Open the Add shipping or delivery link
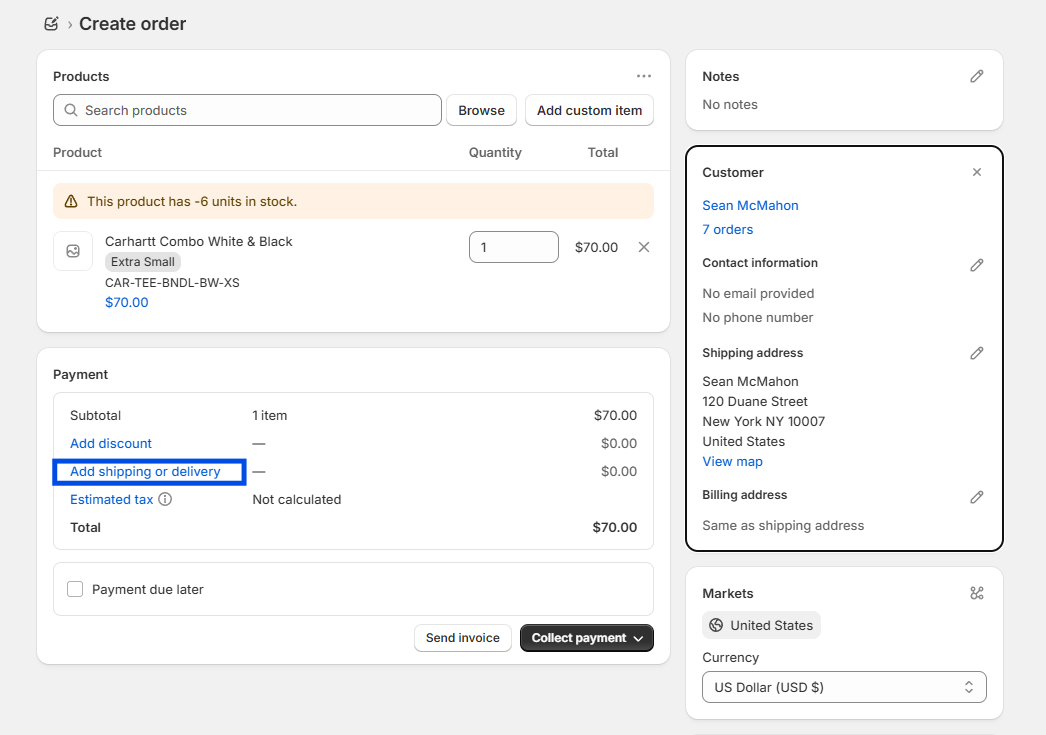 point(145,471)
